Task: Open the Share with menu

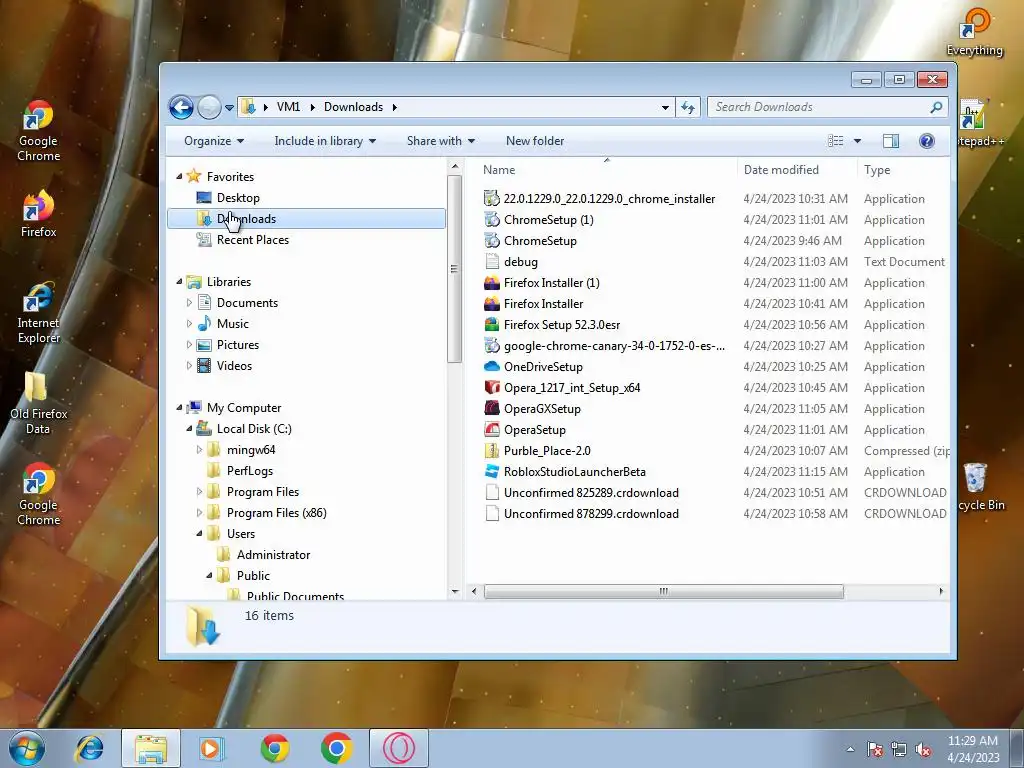Action: pyautogui.click(x=440, y=141)
